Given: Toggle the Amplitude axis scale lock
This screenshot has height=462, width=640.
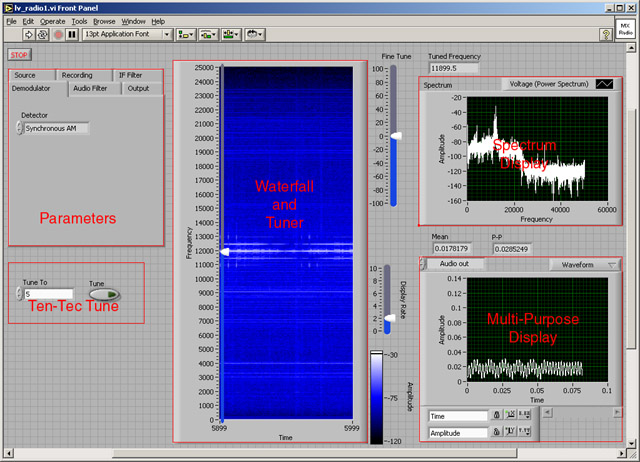Looking at the screenshot, I should coord(497,432).
